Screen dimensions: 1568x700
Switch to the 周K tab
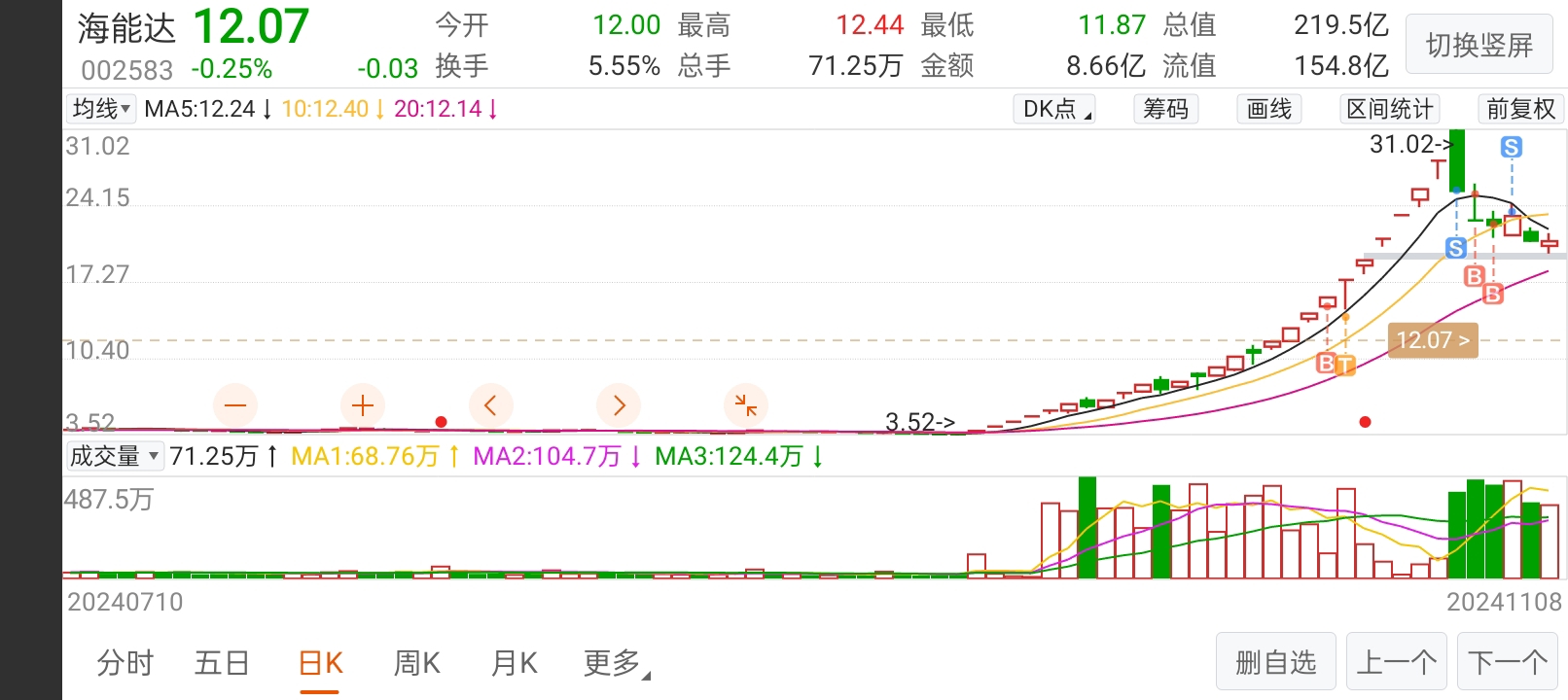417,663
